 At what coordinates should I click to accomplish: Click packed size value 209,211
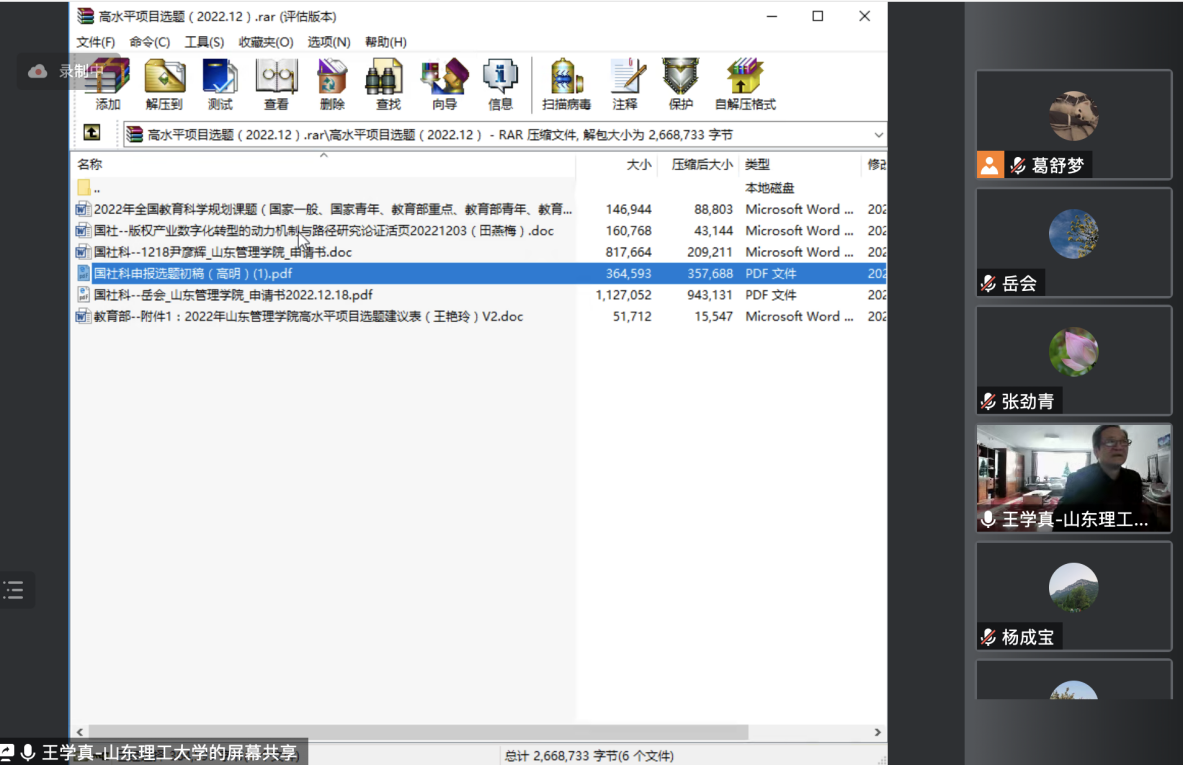point(710,252)
